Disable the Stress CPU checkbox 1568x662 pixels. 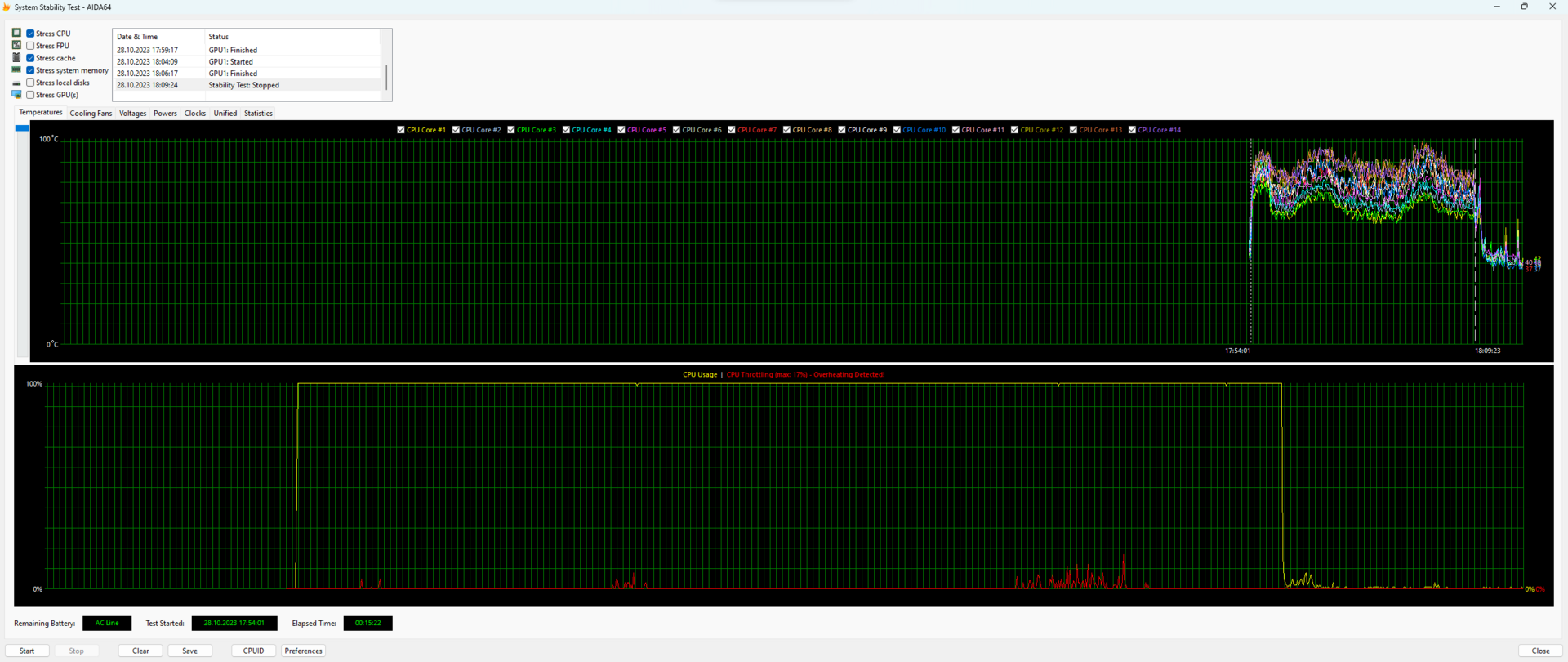coord(30,34)
